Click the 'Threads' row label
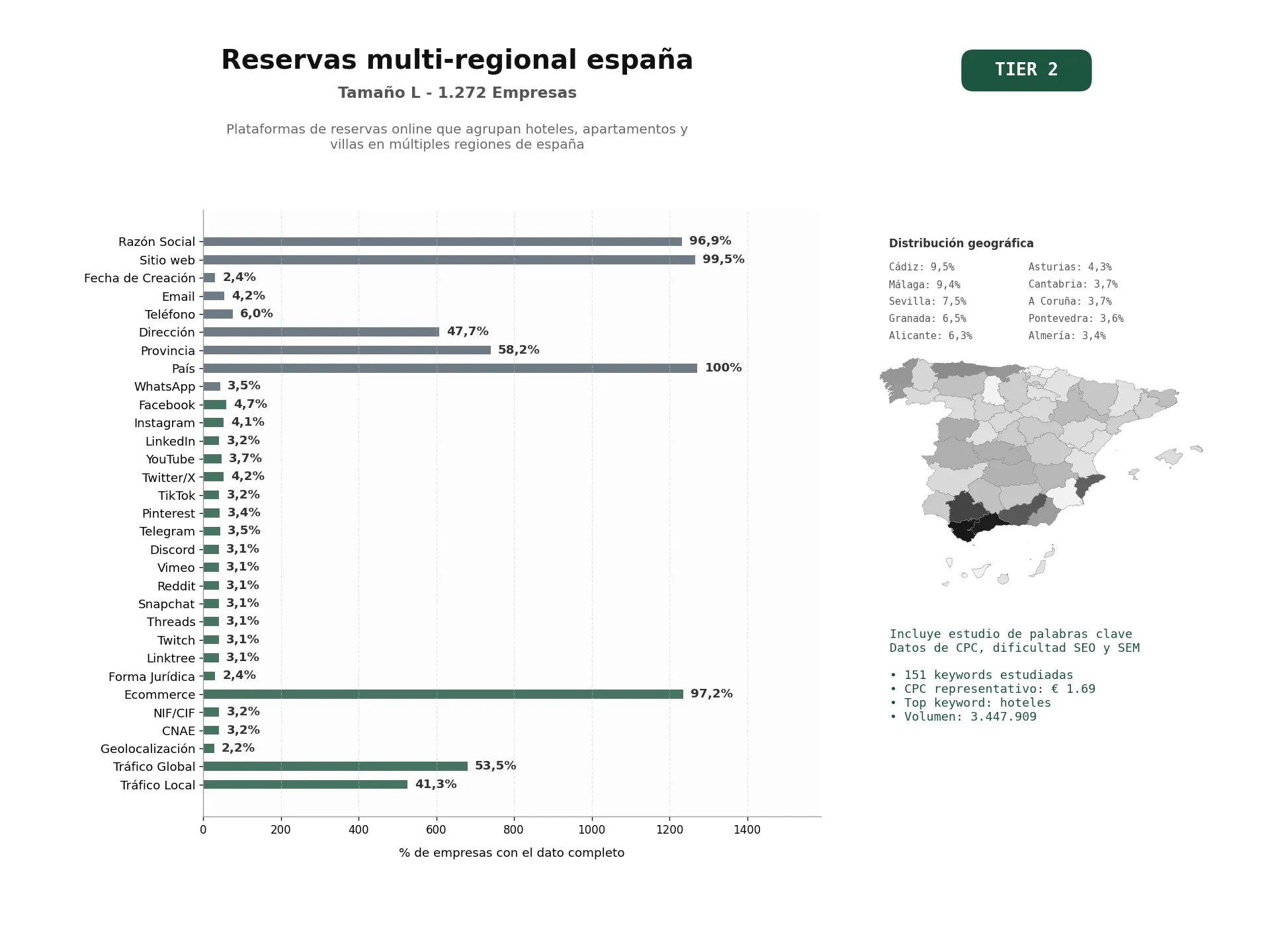The height and width of the screenshot is (952, 1270). (171, 622)
